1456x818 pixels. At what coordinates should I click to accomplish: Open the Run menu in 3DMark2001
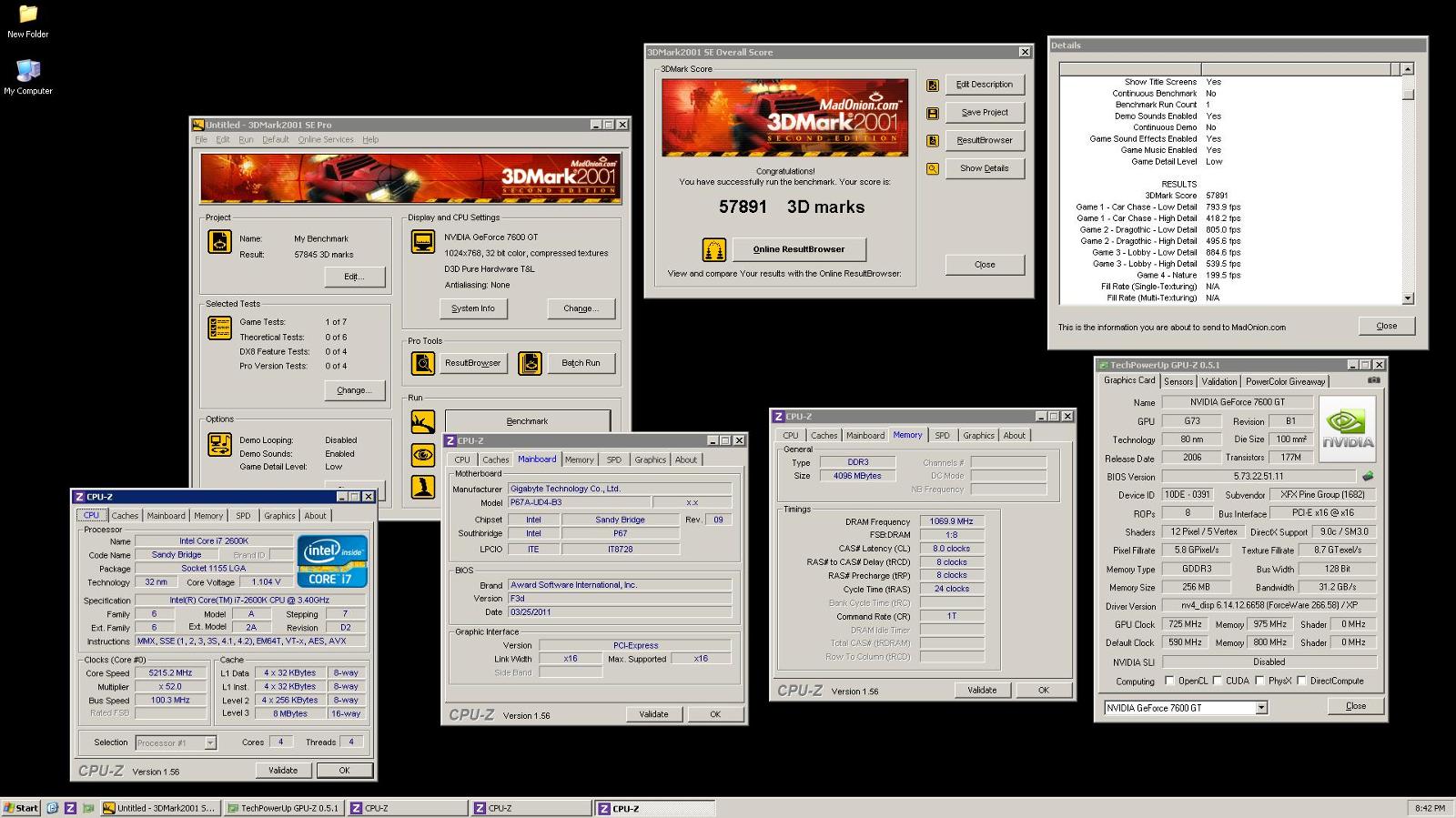pyautogui.click(x=246, y=140)
